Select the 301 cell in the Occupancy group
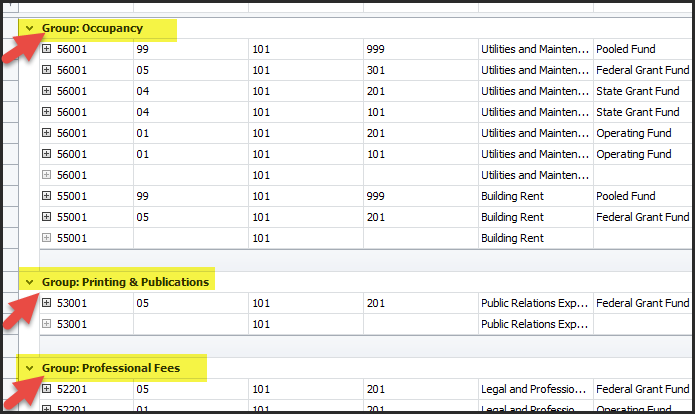This screenshot has width=695, height=414. coord(375,70)
